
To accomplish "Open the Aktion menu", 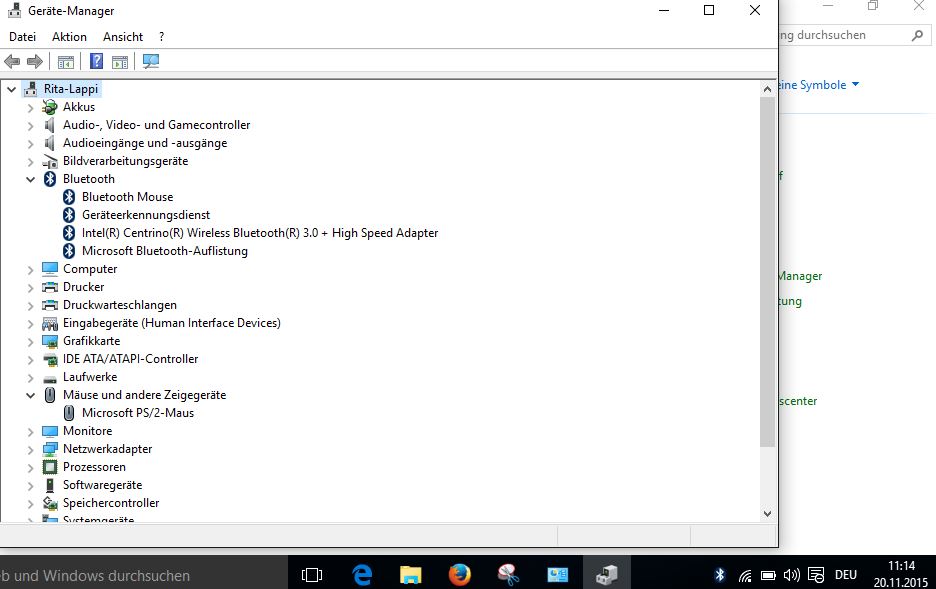I will 69,37.
